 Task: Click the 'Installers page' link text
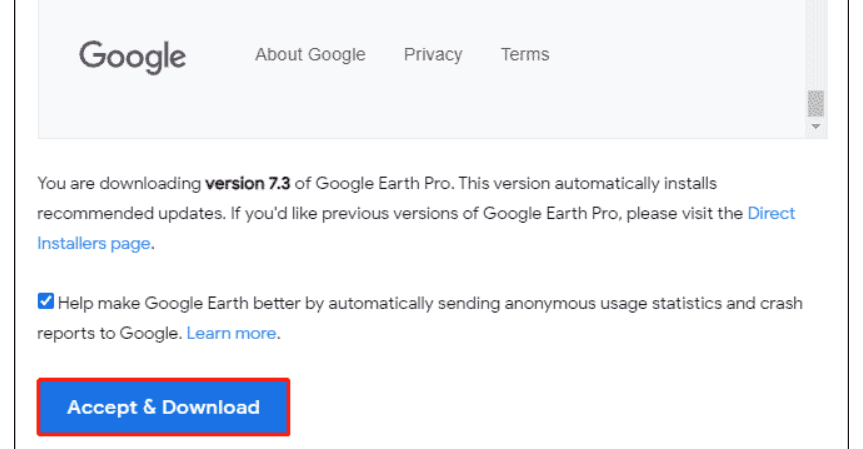(x=93, y=243)
